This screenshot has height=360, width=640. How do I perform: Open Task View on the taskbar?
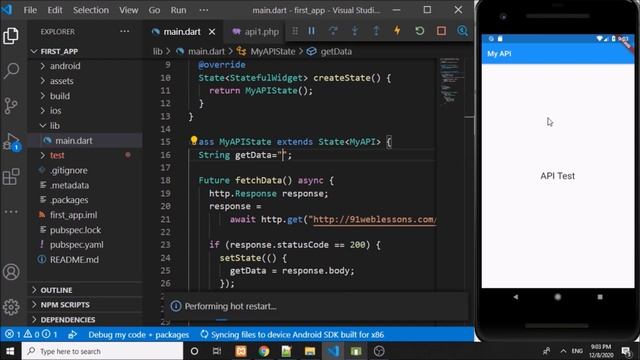(217, 351)
